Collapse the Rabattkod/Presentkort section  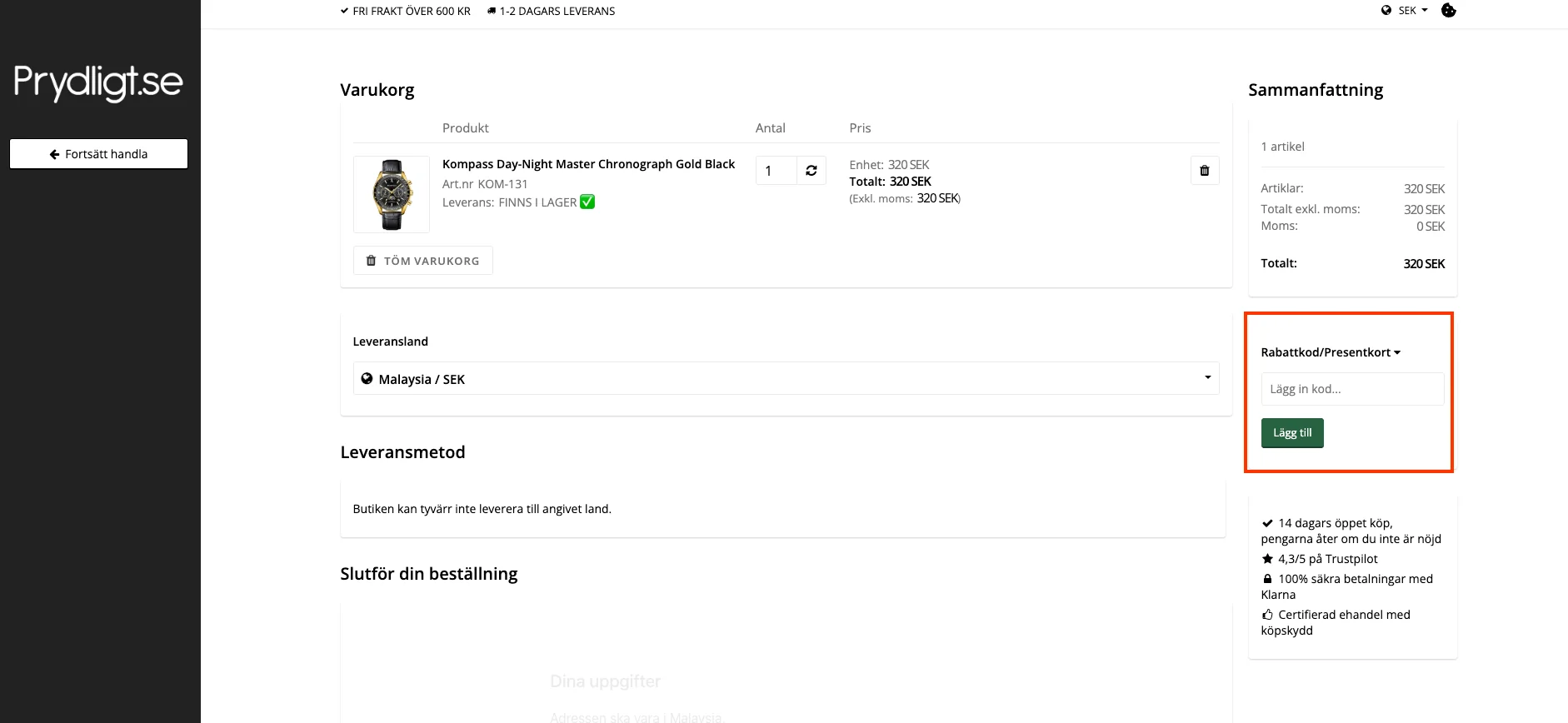click(1331, 352)
